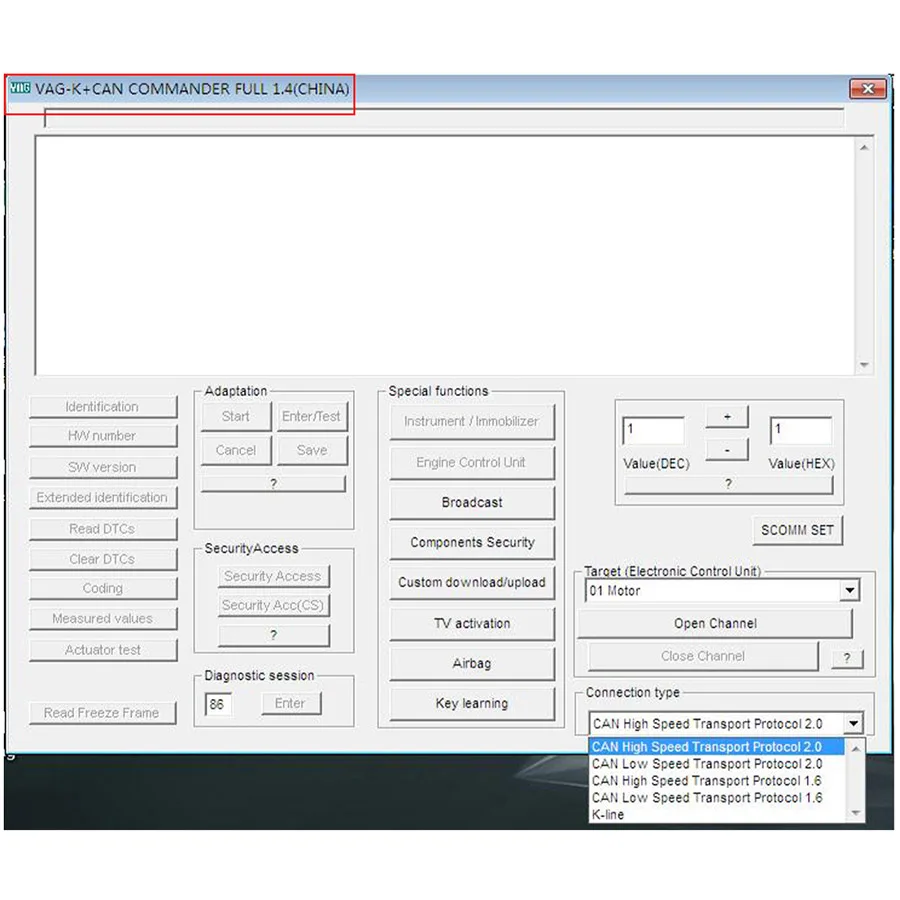Click the SCOMM SET button
Image resolution: width=900 pixels, height=900 pixels.
[x=797, y=530]
